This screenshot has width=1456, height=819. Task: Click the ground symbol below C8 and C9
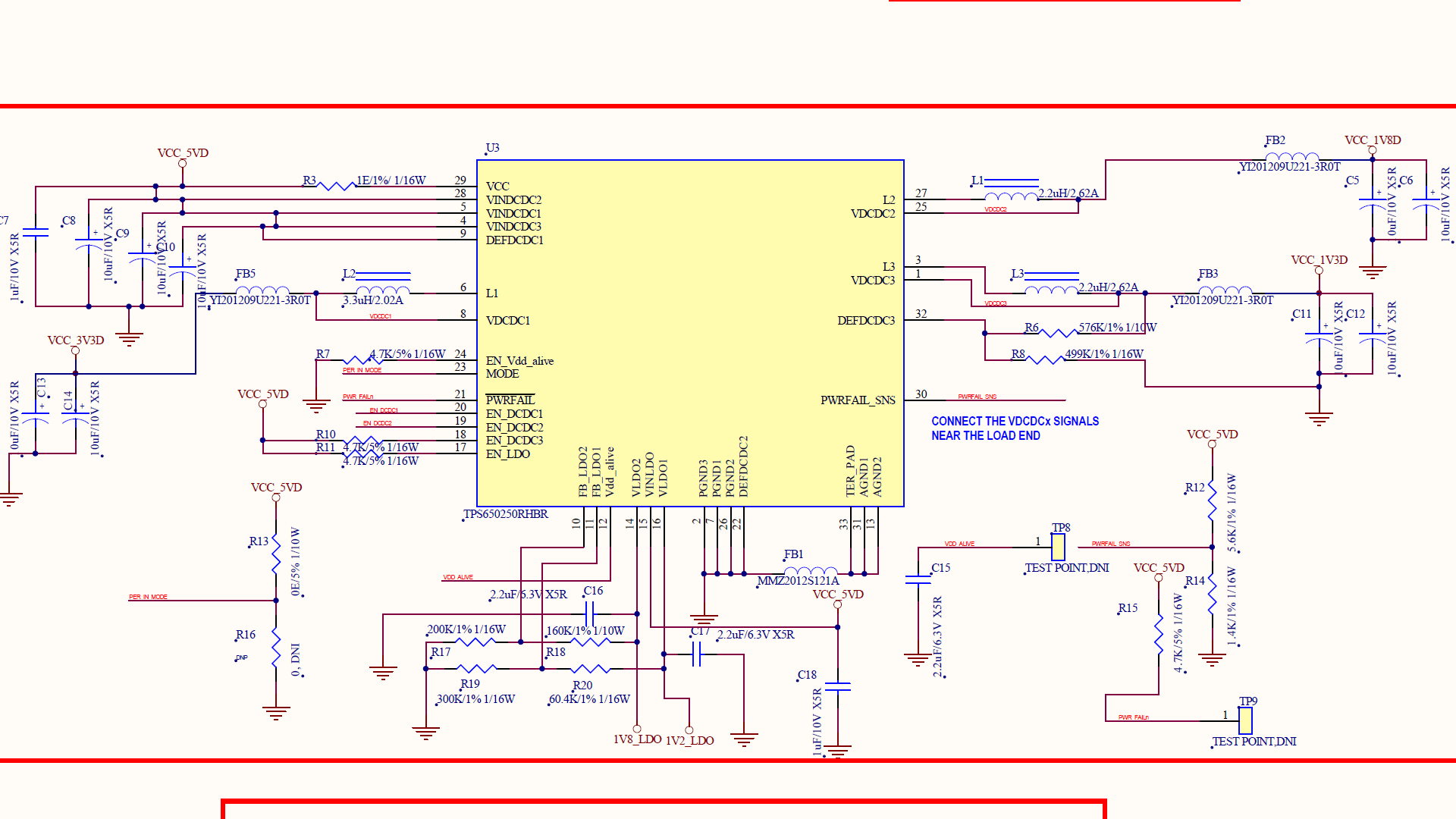(x=129, y=338)
